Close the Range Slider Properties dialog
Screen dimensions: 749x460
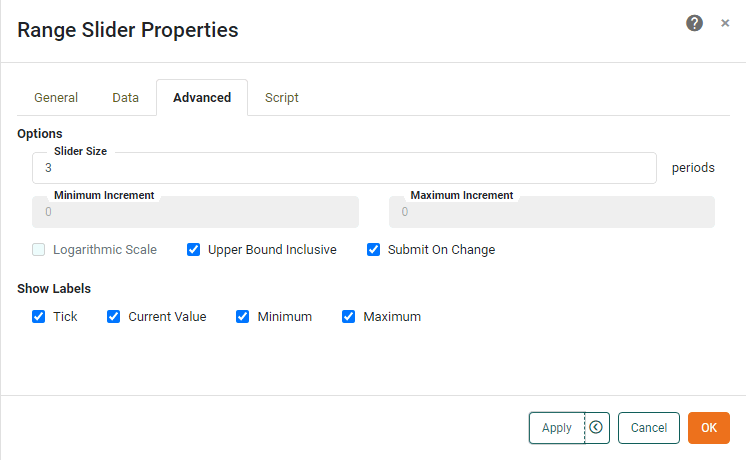click(x=725, y=23)
